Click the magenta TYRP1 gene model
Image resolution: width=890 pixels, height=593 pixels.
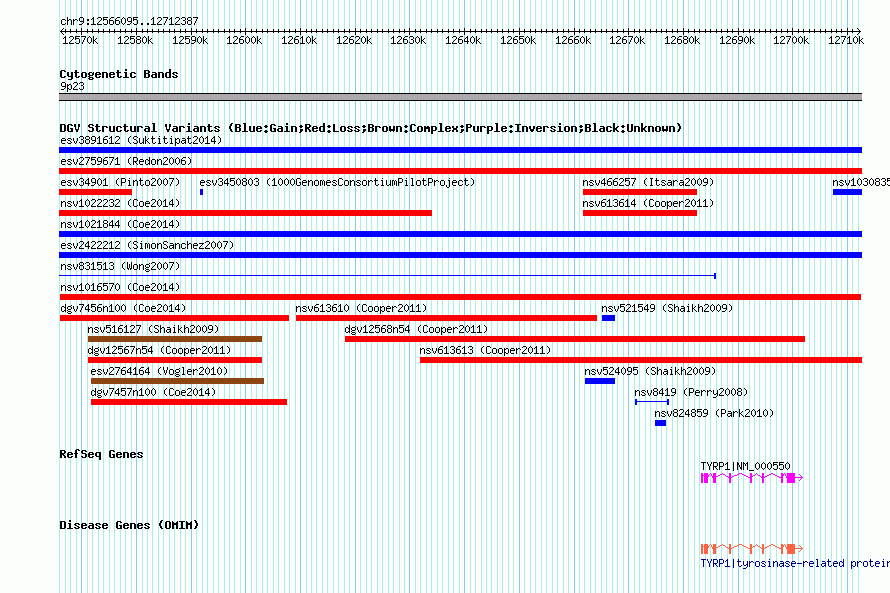pyautogui.click(x=752, y=478)
